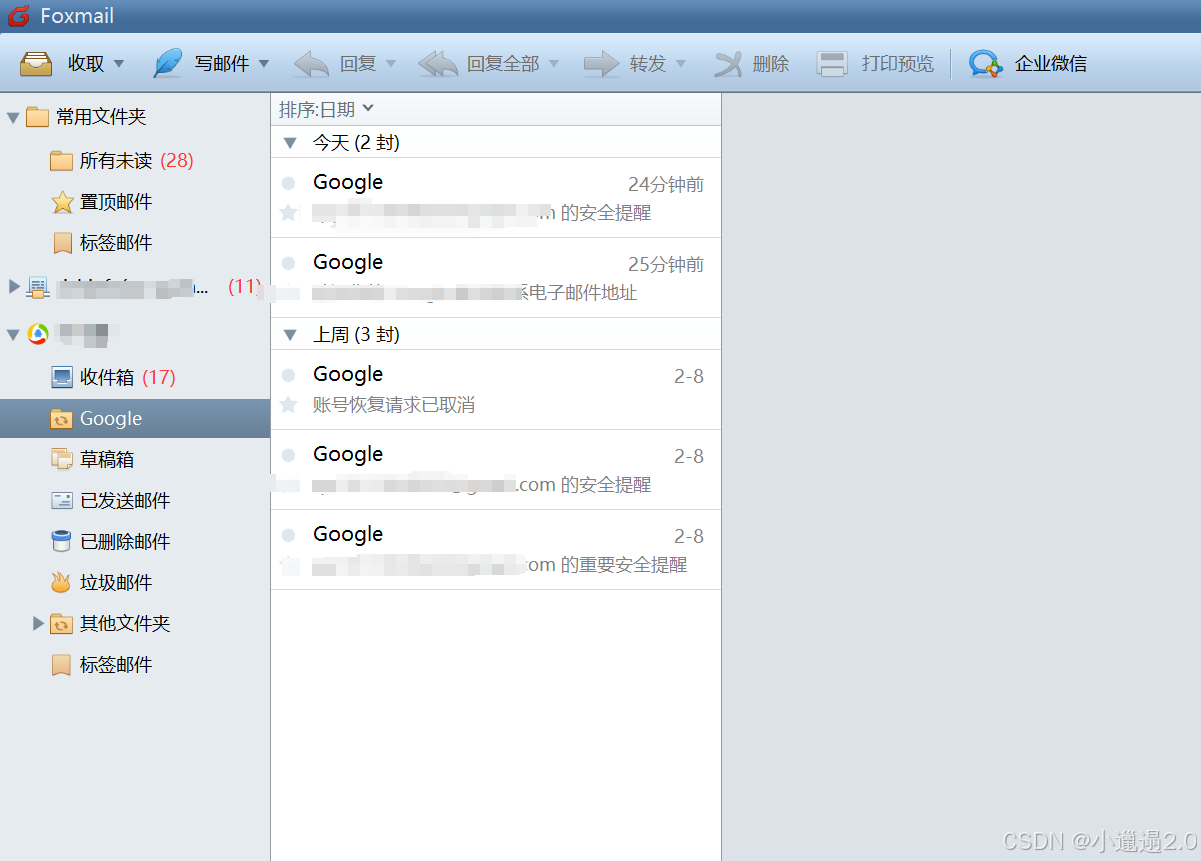
Task: Click the 已删除邮件 trash bin icon
Action: (x=62, y=541)
